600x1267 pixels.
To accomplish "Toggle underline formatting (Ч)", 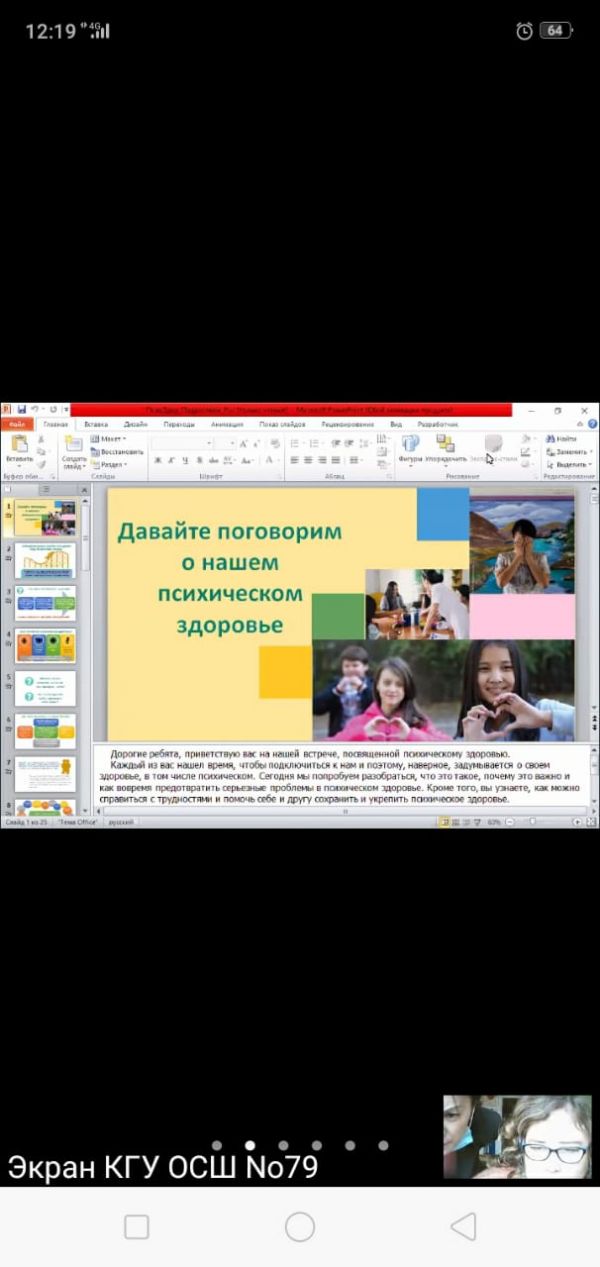I will click(185, 460).
